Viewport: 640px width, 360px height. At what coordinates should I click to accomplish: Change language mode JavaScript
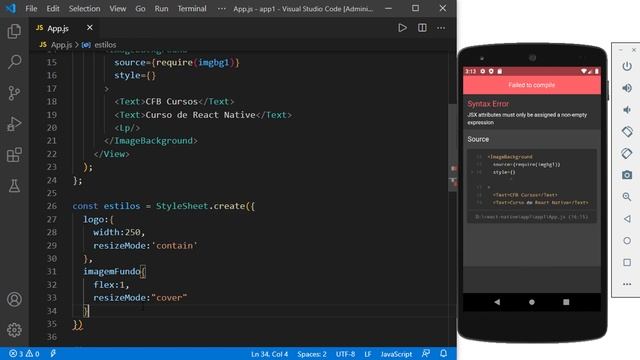[x=396, y=354]
